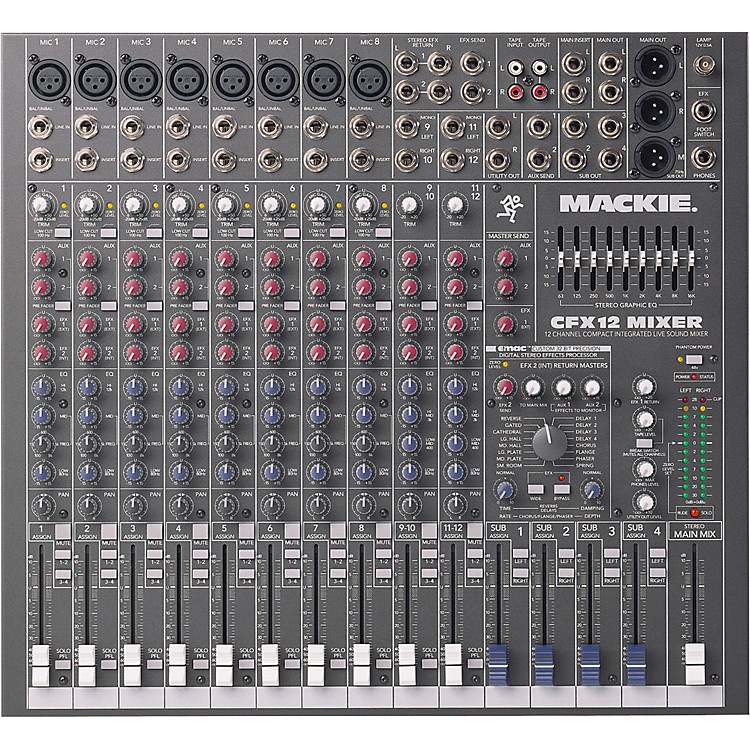Click the EFX 2 Send red knob

tap(505, 387)
